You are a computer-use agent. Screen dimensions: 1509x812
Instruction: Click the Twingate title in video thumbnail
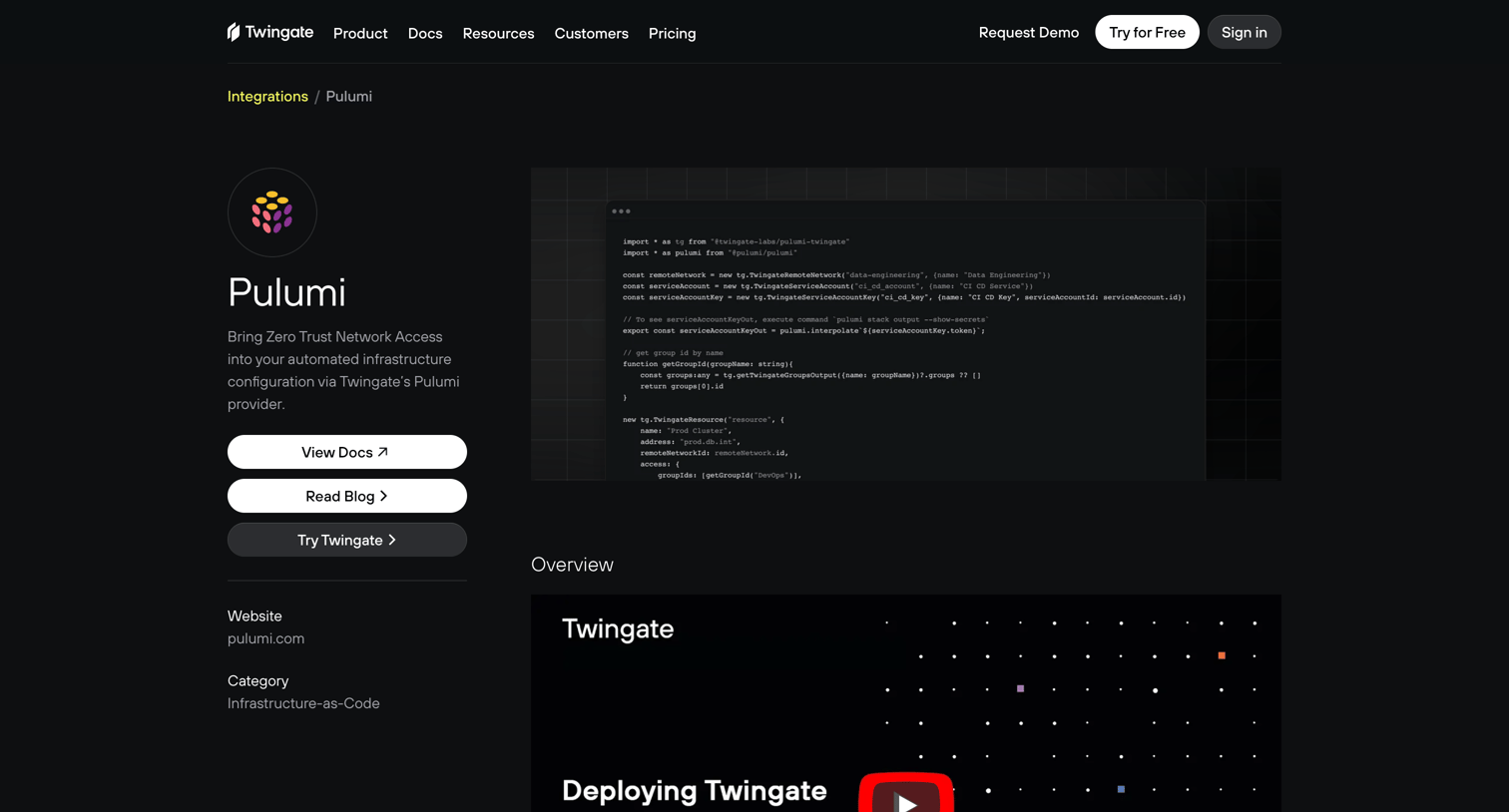[x=618, y=628]
